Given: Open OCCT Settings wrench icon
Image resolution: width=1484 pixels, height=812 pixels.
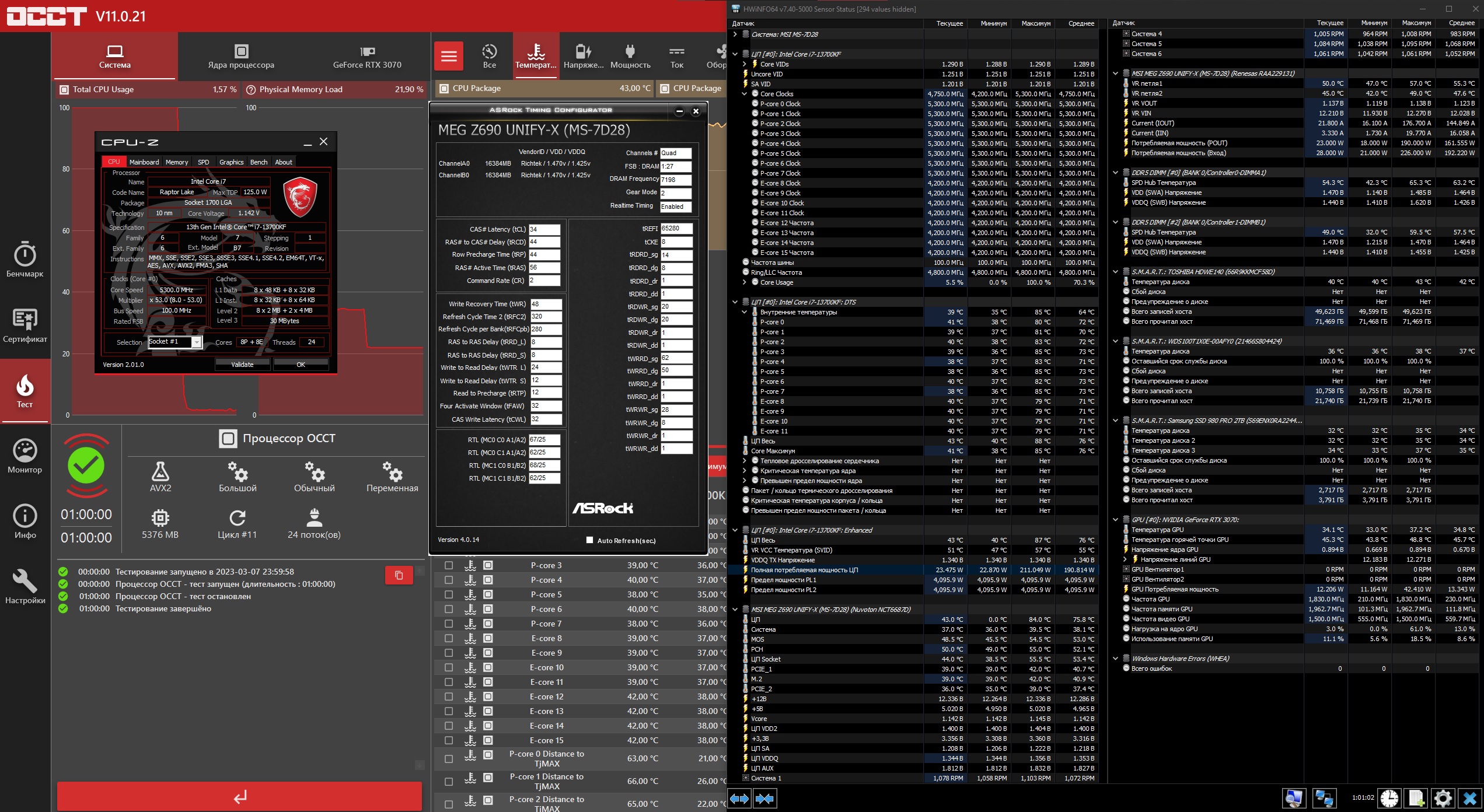Looking at the screenshot, I should [25, 586].
